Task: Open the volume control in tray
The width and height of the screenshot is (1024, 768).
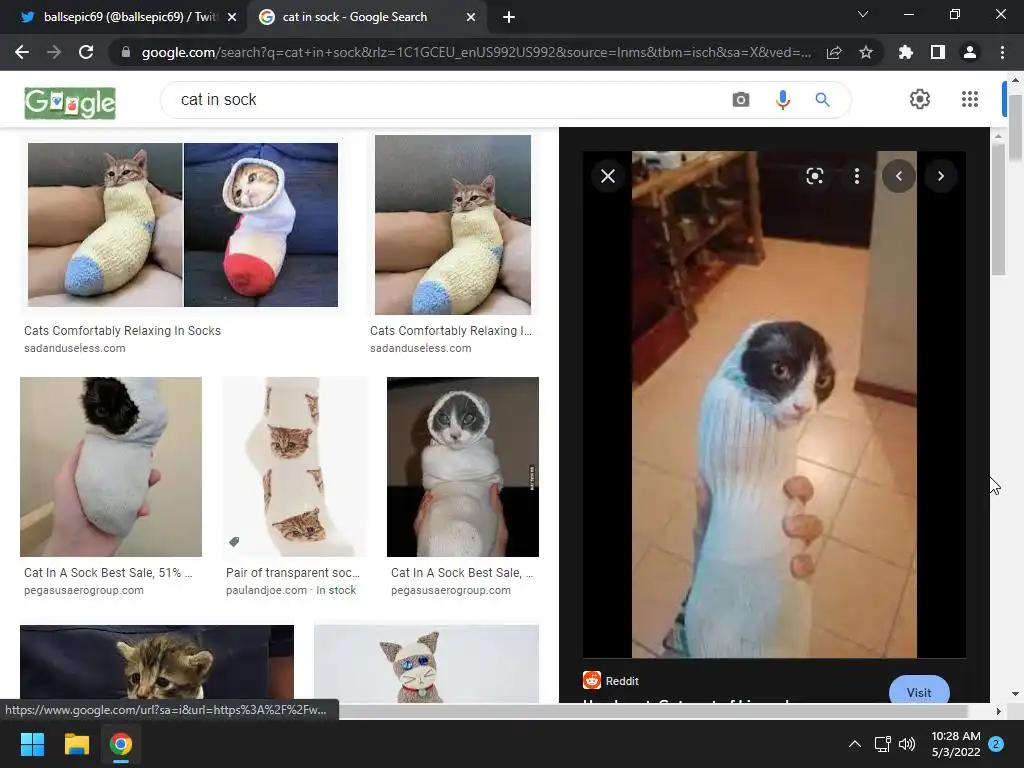Action: click(906, 744)
